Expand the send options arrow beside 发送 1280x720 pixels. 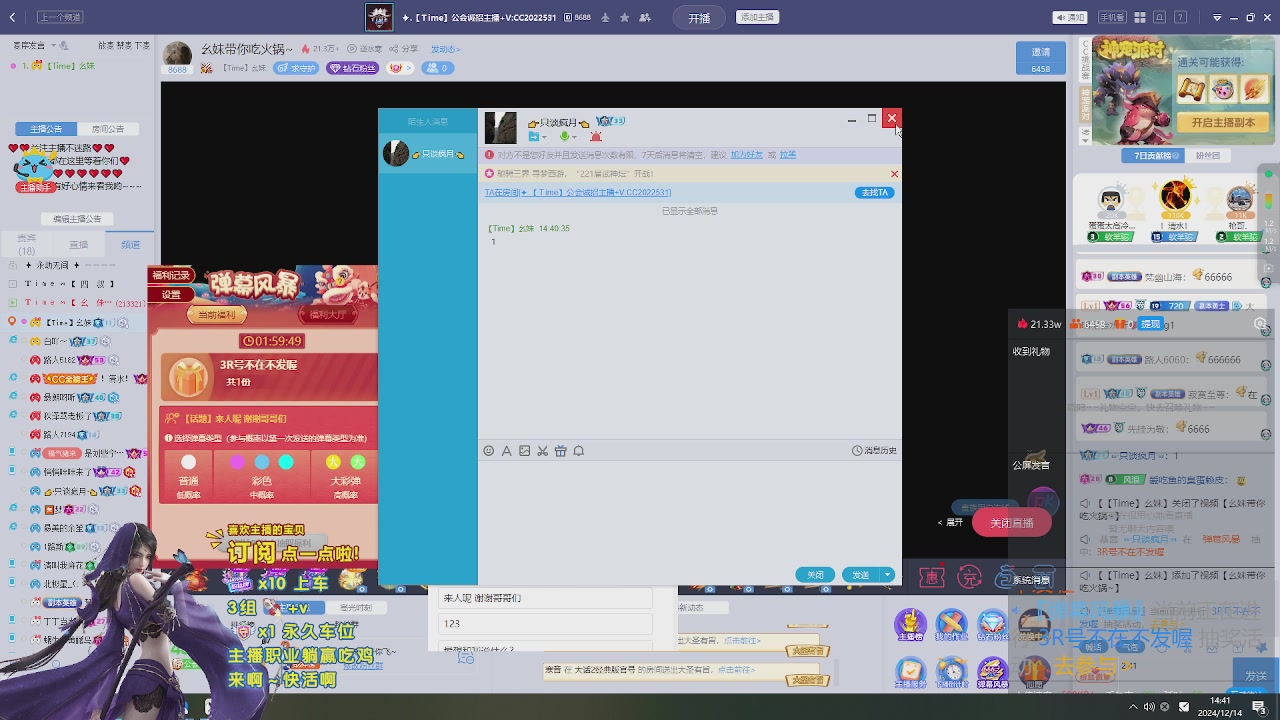887,575
